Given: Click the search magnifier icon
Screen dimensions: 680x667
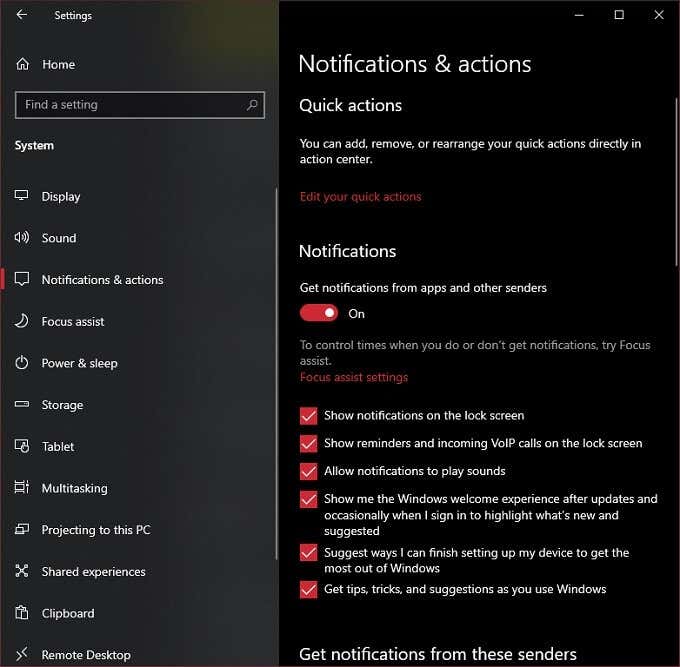Looking at the screenshot, I should (252, 105).
